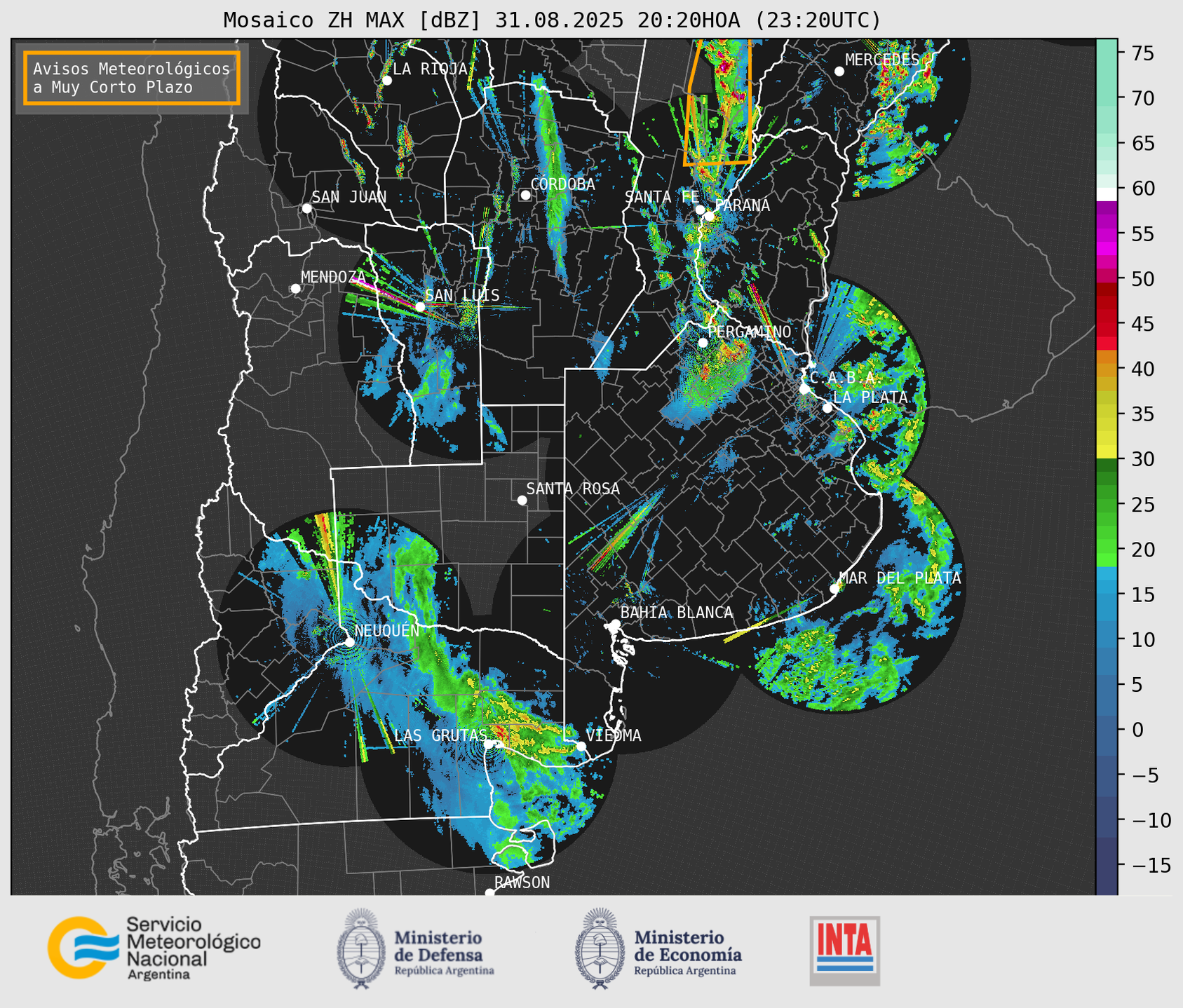
Task: Click the Mosaico ZH MAX title text
Action: click(552, 20)
